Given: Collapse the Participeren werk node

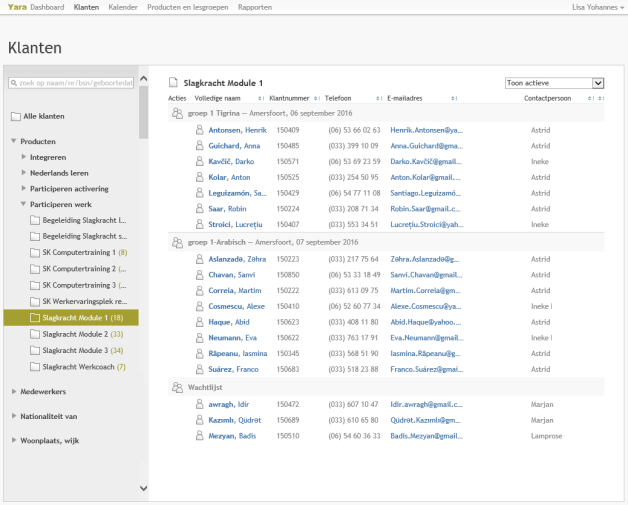Looking at the screenshot, I should coord(25,204).
